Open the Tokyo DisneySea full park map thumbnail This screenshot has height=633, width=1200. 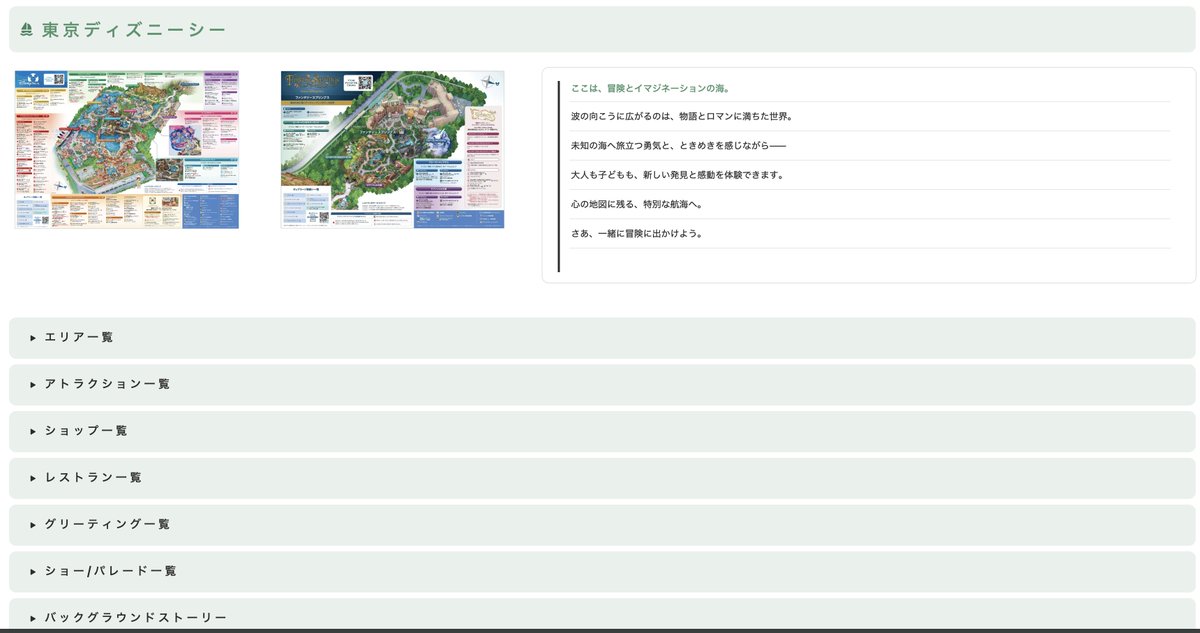(126, 150)
